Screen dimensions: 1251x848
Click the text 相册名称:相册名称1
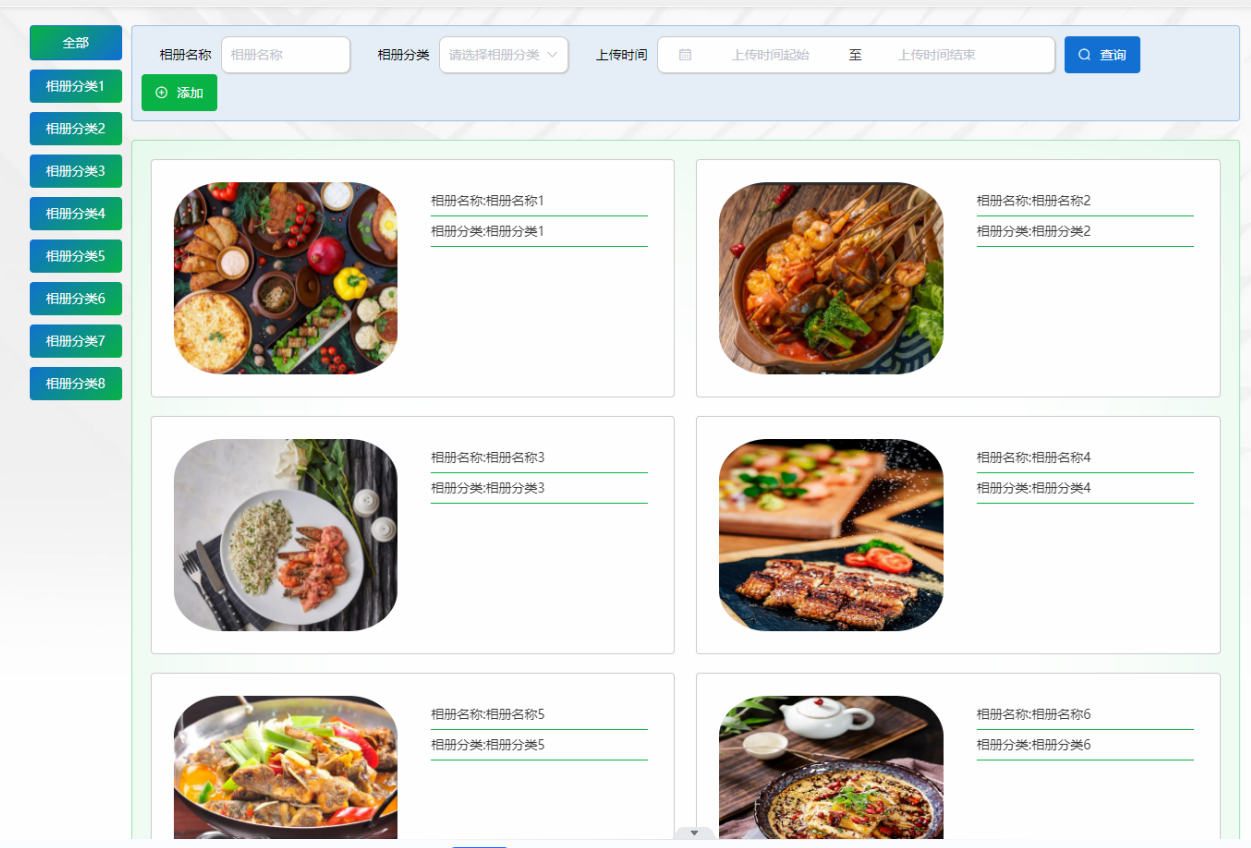pos(488,201)
